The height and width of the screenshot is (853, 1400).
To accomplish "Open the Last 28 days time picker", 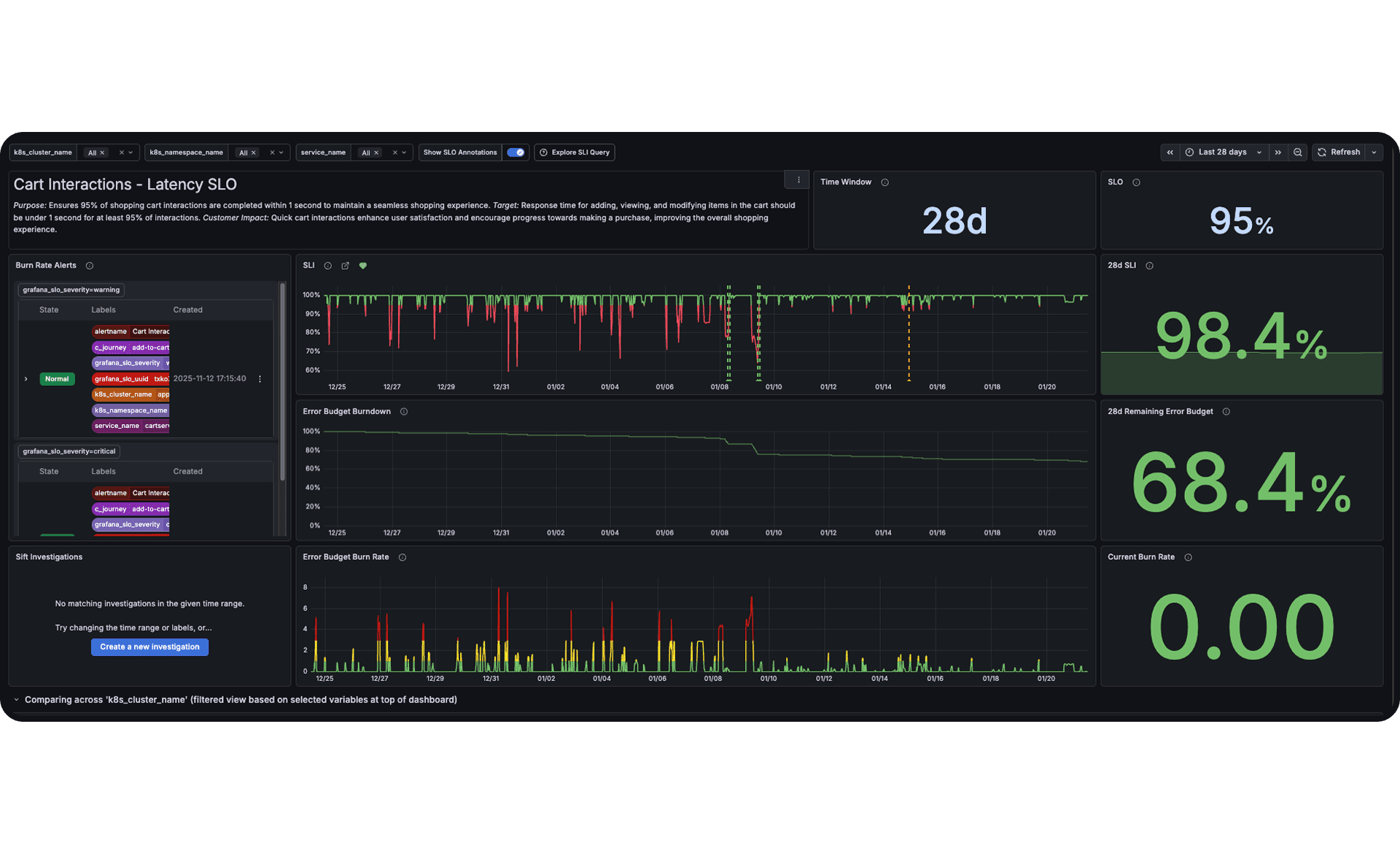I will 1222,152.
